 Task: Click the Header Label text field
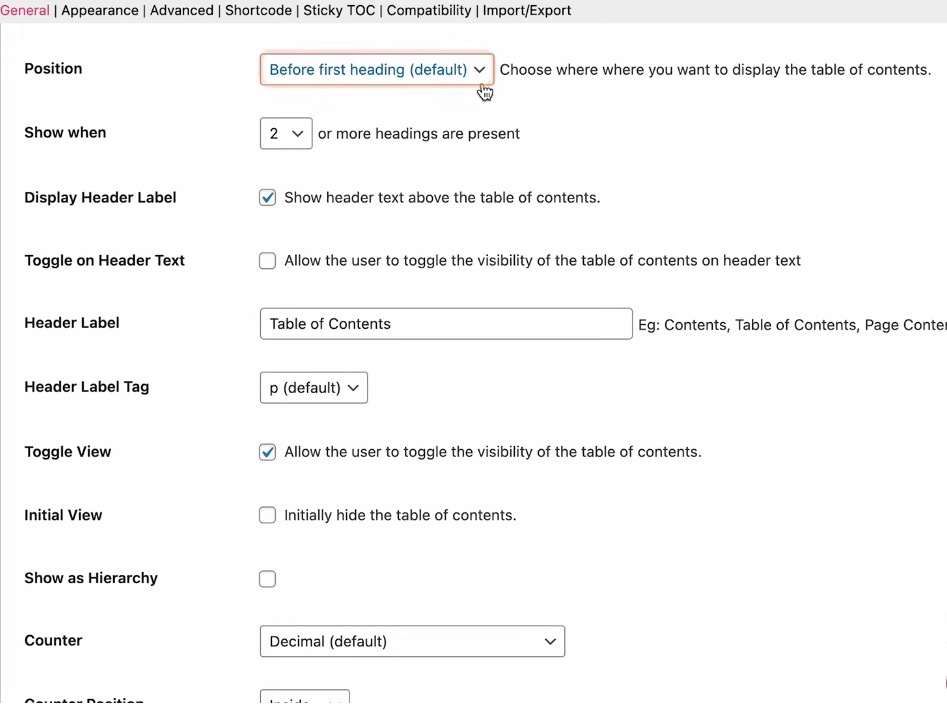pos(445,324)
